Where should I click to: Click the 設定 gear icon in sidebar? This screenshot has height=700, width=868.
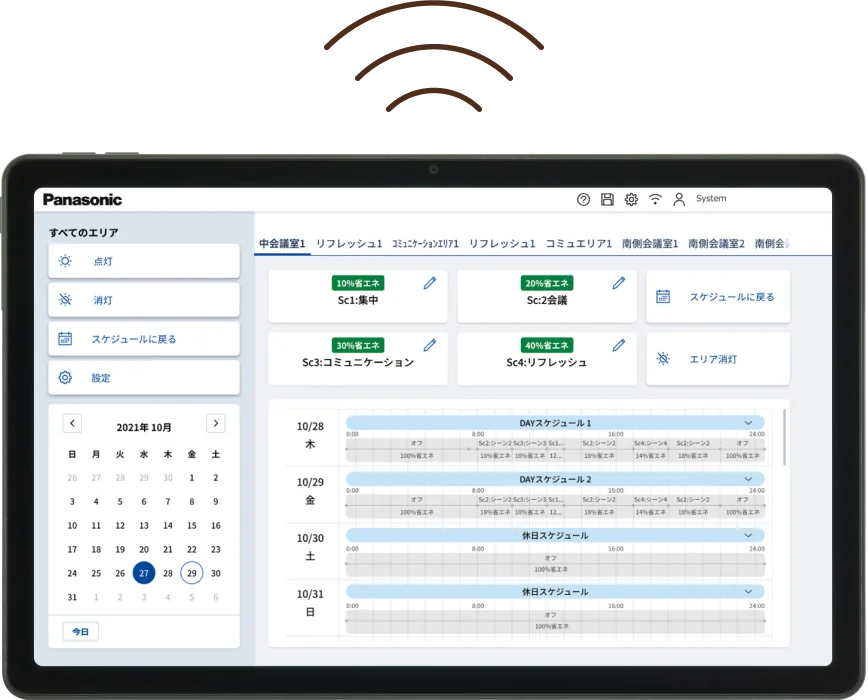click(65, 377)
